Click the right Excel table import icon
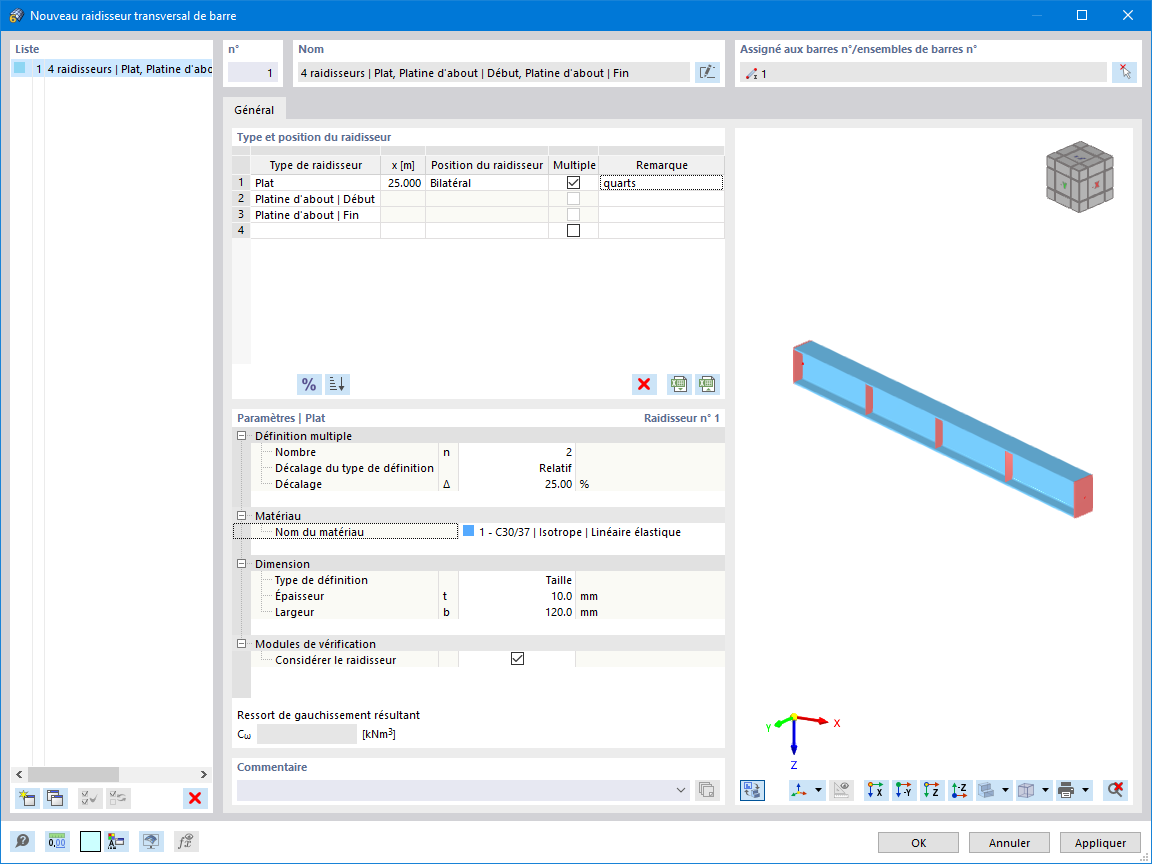The height and width of the screenshot is (864, 1152). point(707,384)
